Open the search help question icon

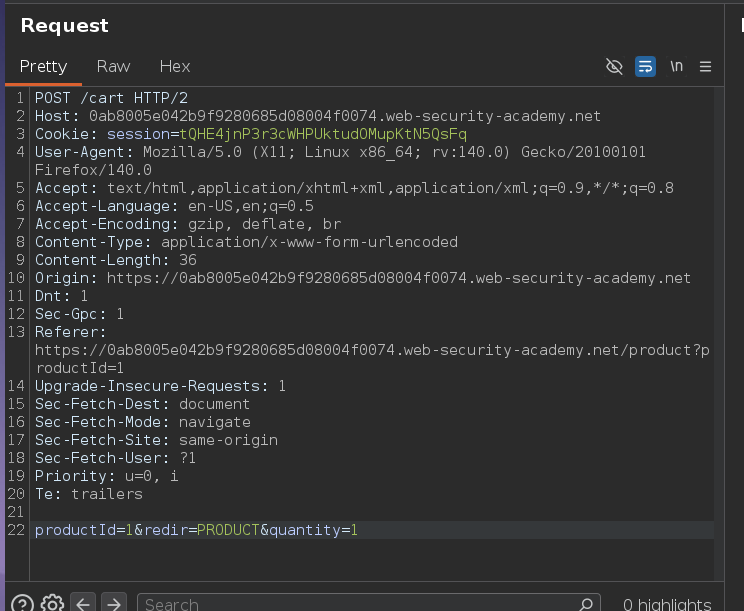22,604
